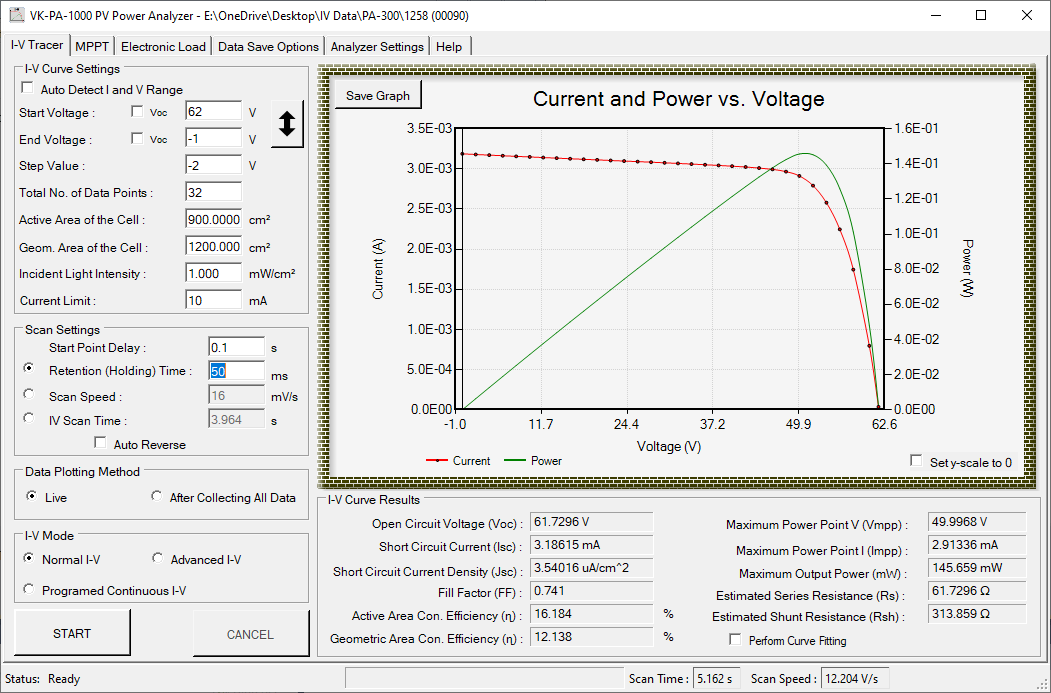Click the Short Circuit Current 3.18615 mA value

point(591,545)
